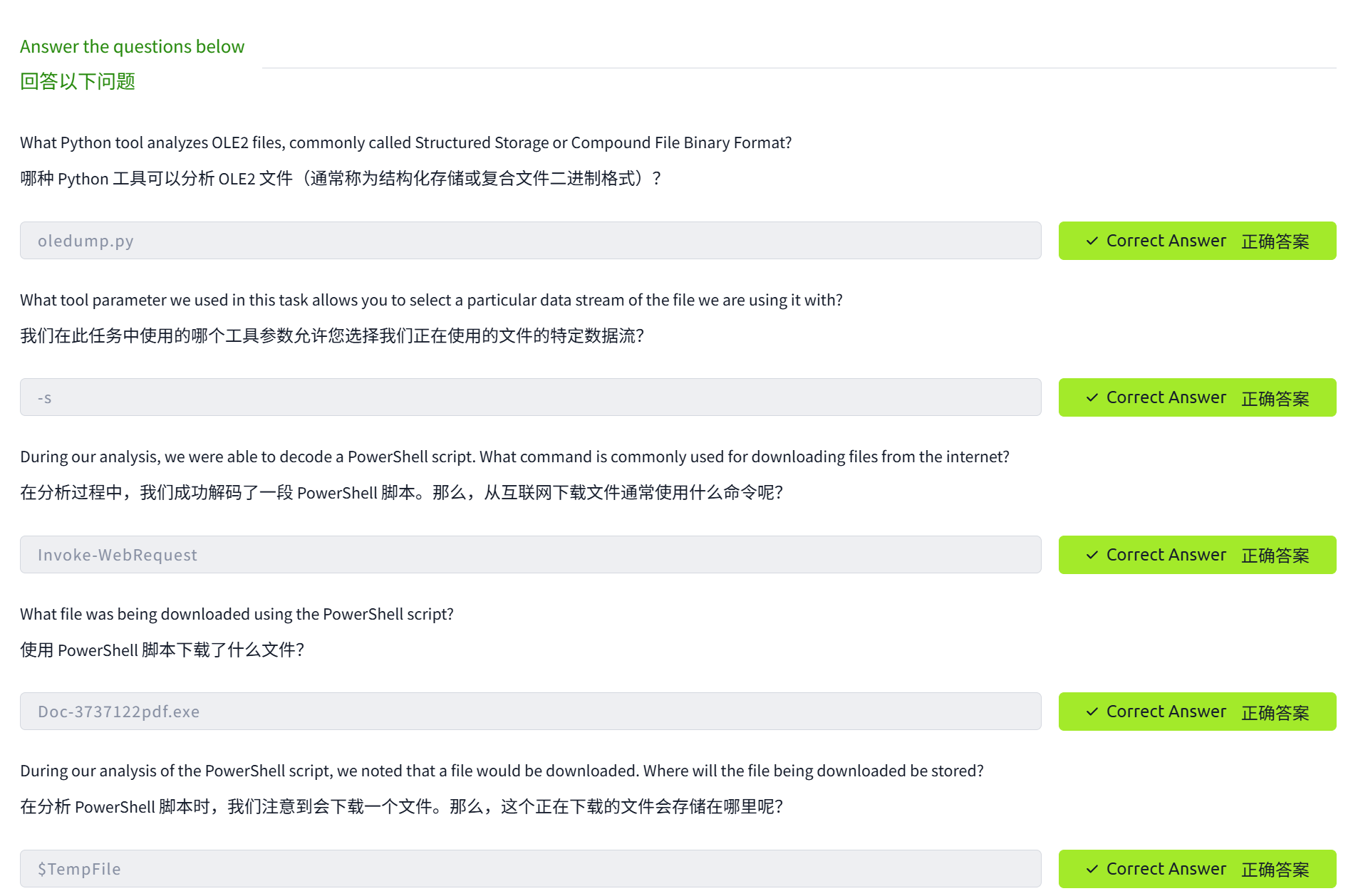Click the English question about the PowerShell download command
The image size is (1358, 896).
514,457
